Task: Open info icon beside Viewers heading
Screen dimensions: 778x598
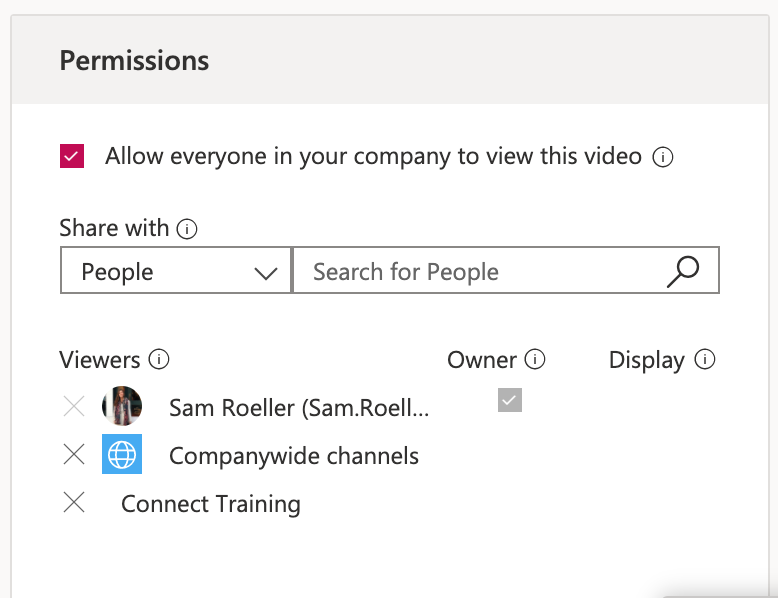Action: point(159,359)
